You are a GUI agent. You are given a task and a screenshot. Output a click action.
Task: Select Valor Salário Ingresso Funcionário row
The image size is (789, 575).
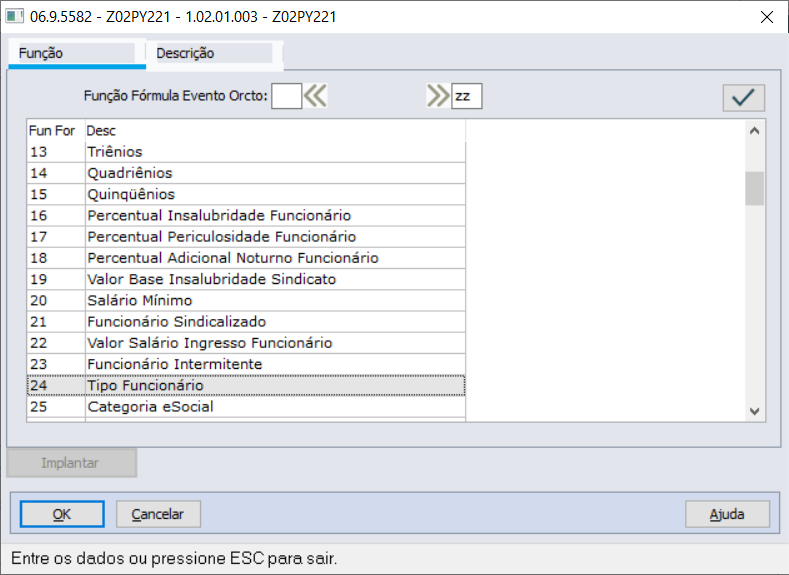(246, 343)
